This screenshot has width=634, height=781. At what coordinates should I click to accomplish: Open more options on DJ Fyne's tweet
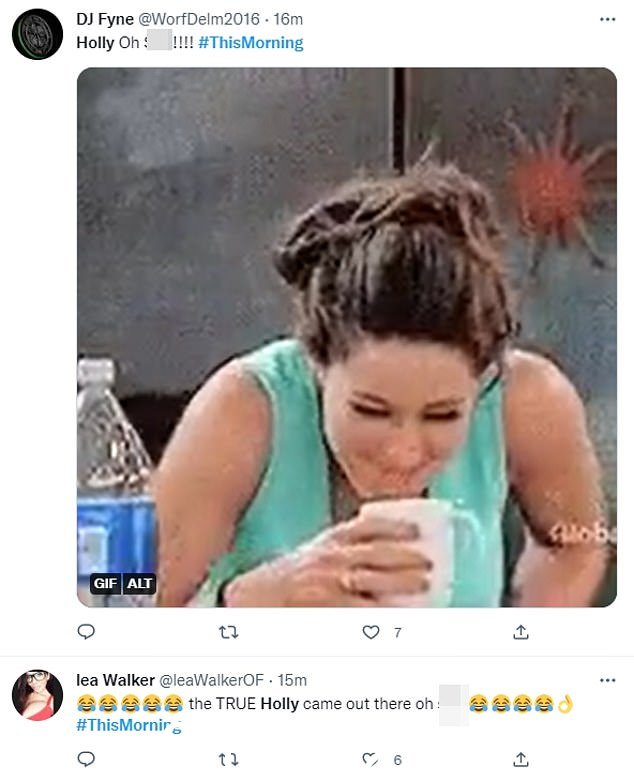(608, 19)
